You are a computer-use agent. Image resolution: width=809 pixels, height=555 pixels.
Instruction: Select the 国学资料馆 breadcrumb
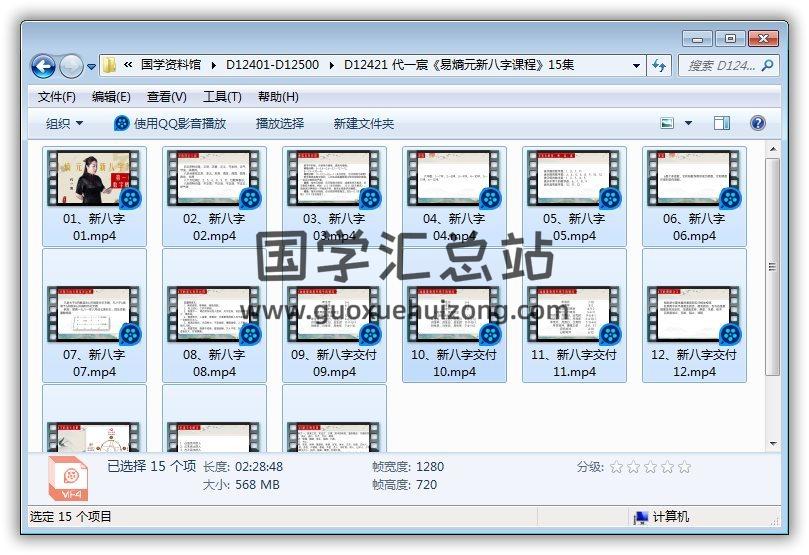[x=171, y=64]
